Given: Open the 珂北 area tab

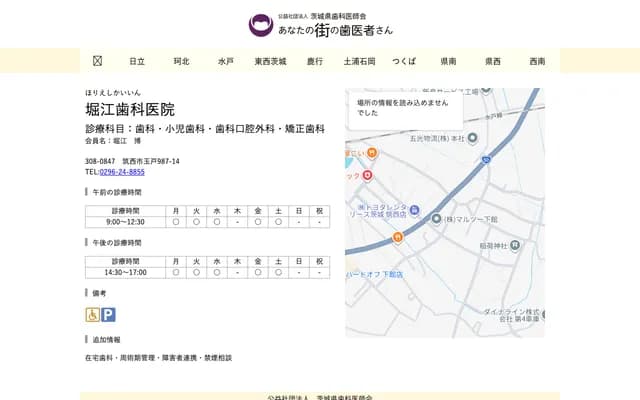Looking at the screenshot, I should click(182, 61).
